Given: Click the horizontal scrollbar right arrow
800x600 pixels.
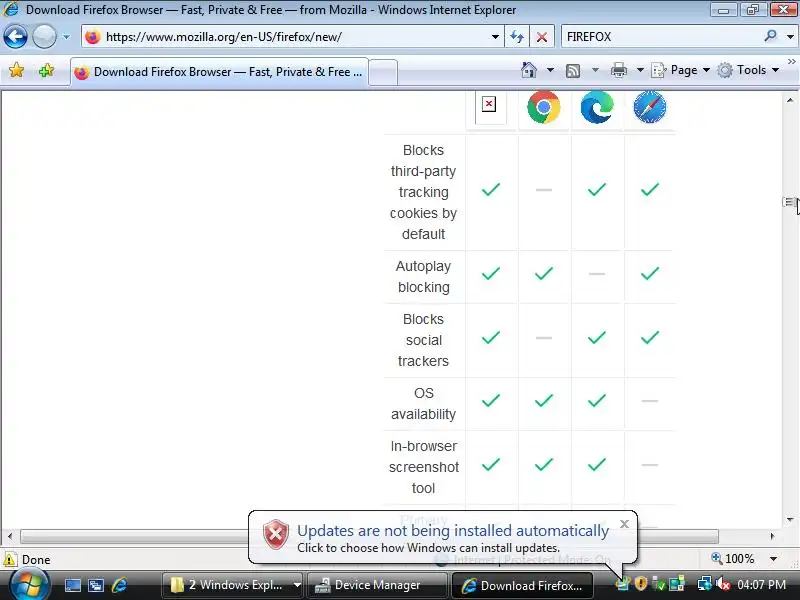Looking at the screenshot, I should (772, 536).
